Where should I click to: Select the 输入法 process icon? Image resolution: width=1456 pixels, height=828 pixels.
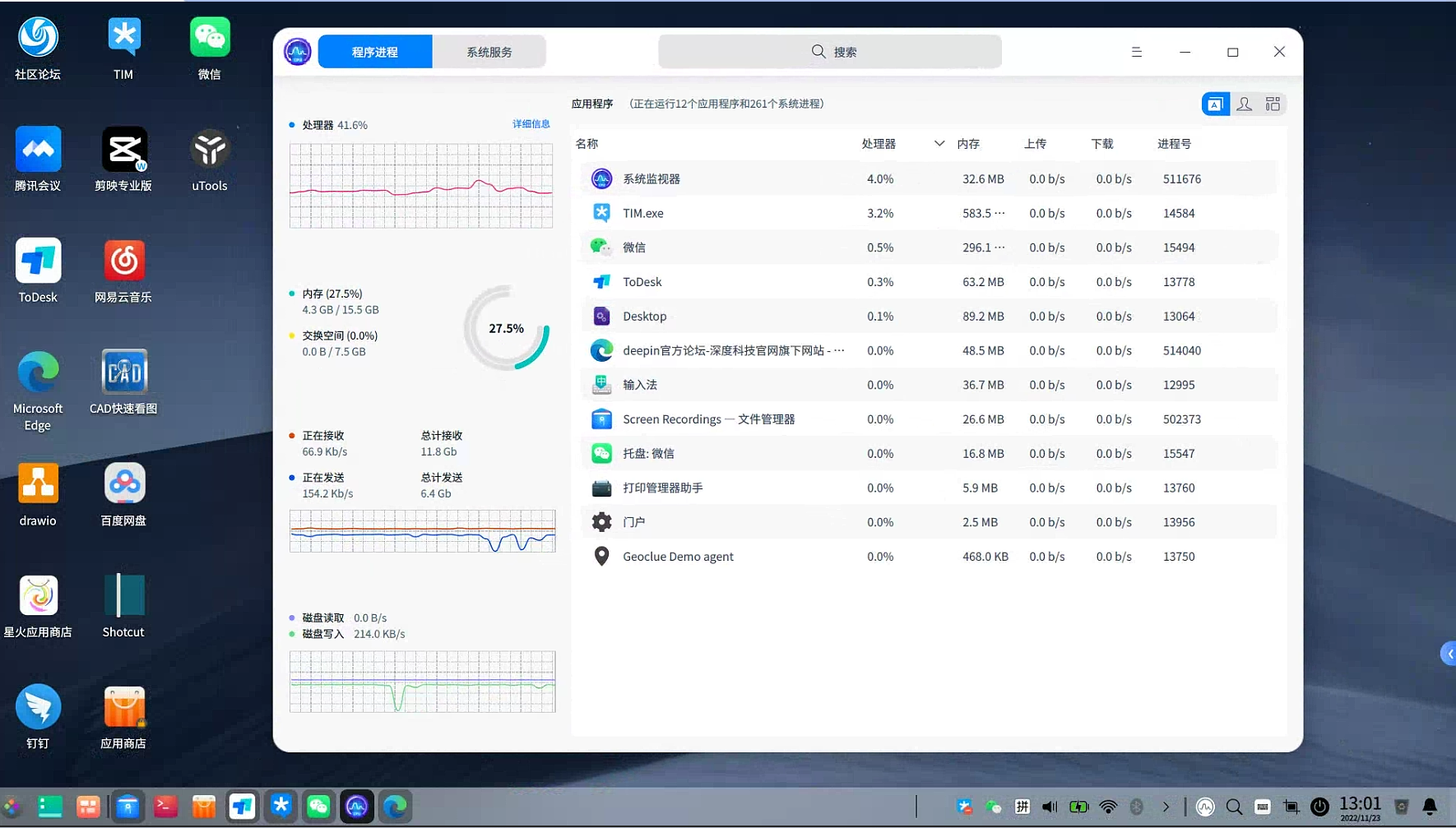point(601,385)
